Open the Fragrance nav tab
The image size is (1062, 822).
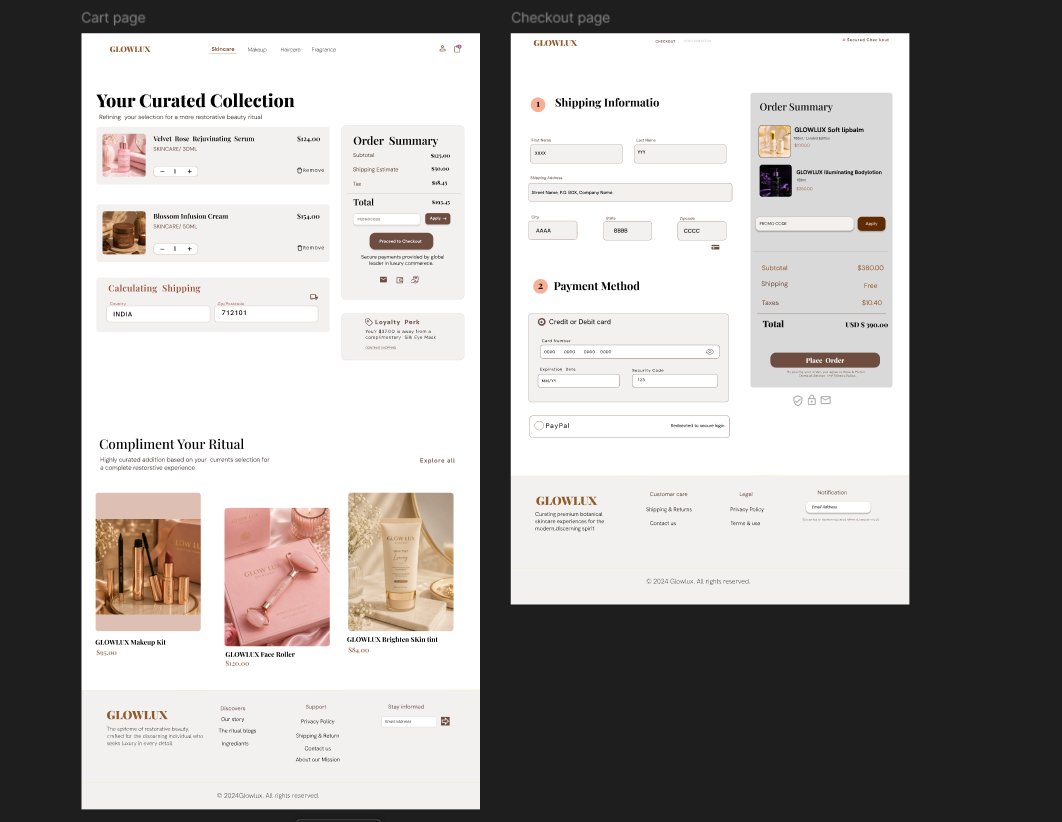pyautogui.click(x=324, y=49)
